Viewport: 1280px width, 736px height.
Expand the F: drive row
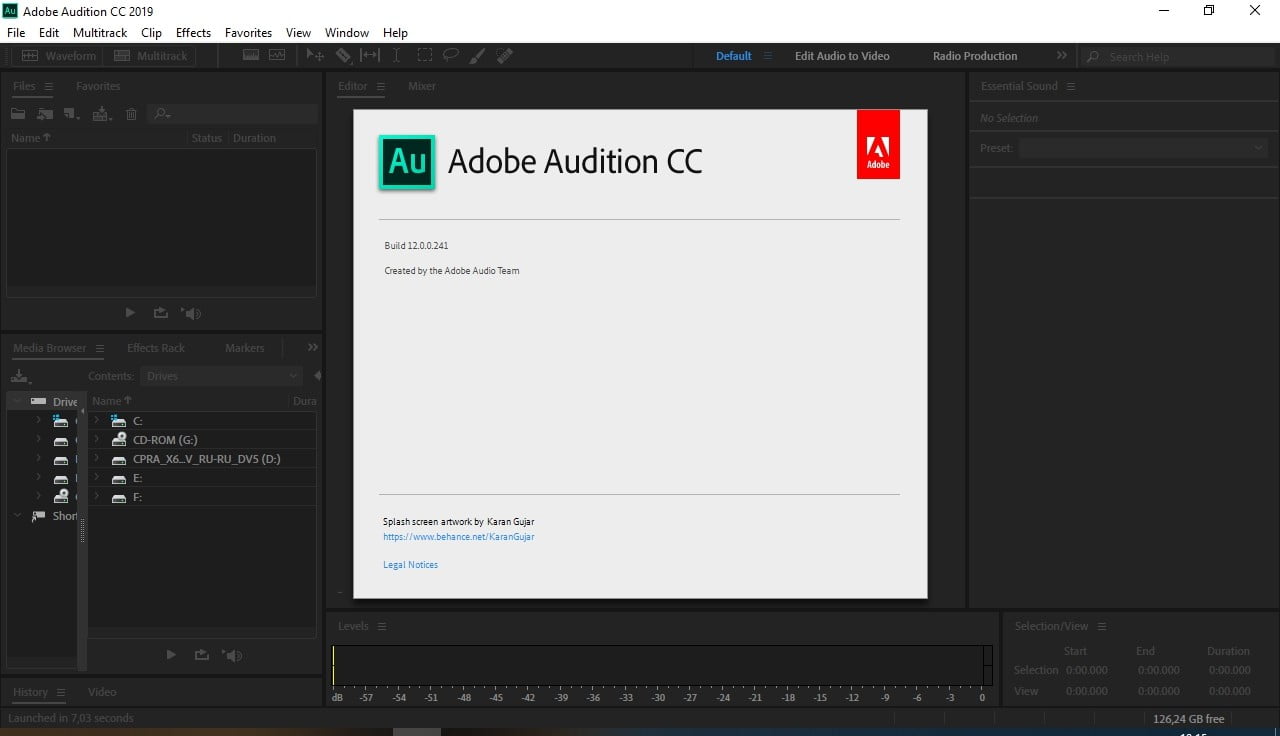tap(97, 497)
